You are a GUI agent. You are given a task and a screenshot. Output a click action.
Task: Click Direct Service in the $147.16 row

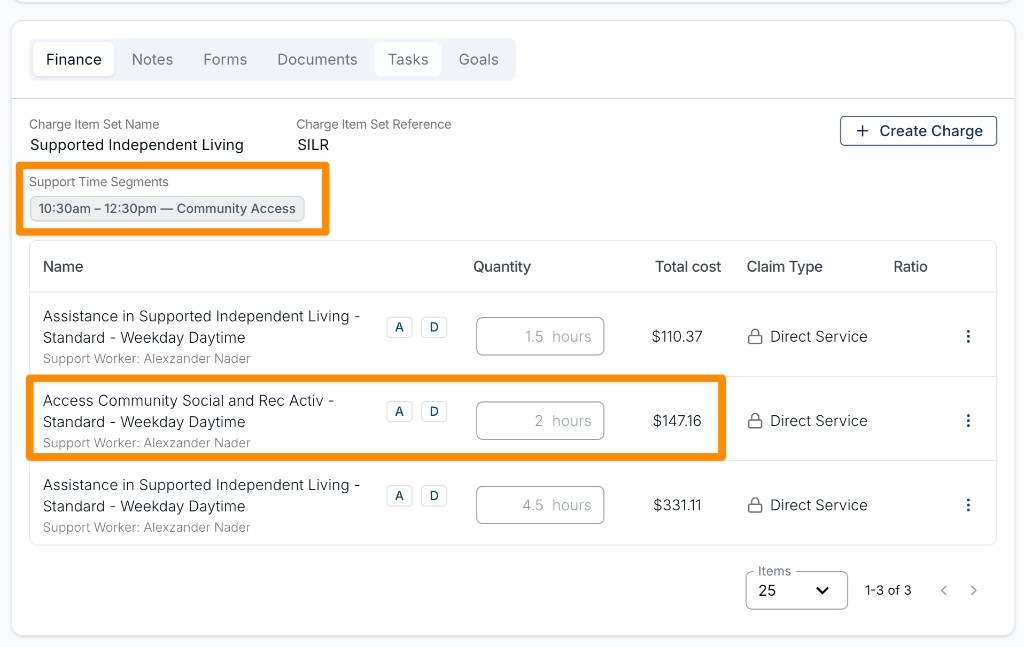coord(819,420)
